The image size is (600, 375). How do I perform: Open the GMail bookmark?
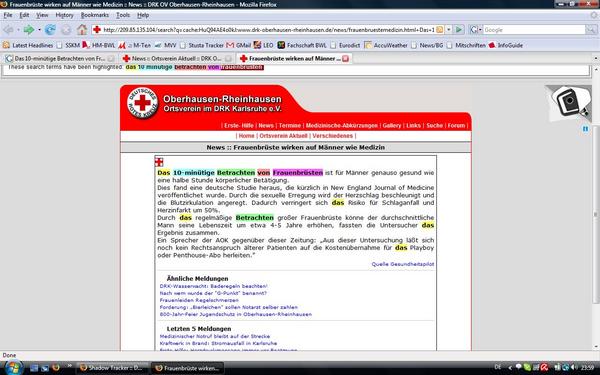(238, 45)
